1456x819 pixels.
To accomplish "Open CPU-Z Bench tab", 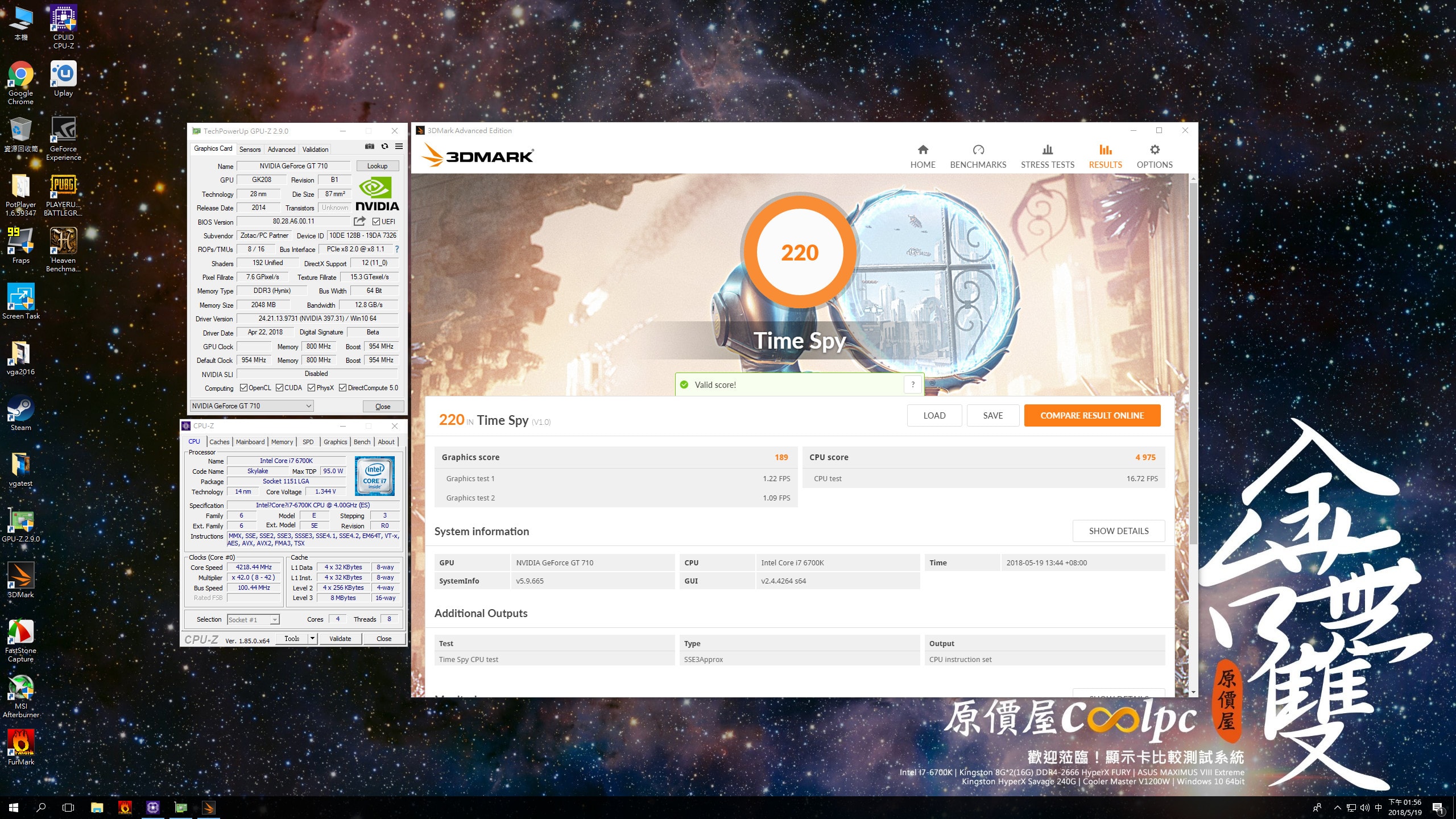I will [x=362, y=442].
